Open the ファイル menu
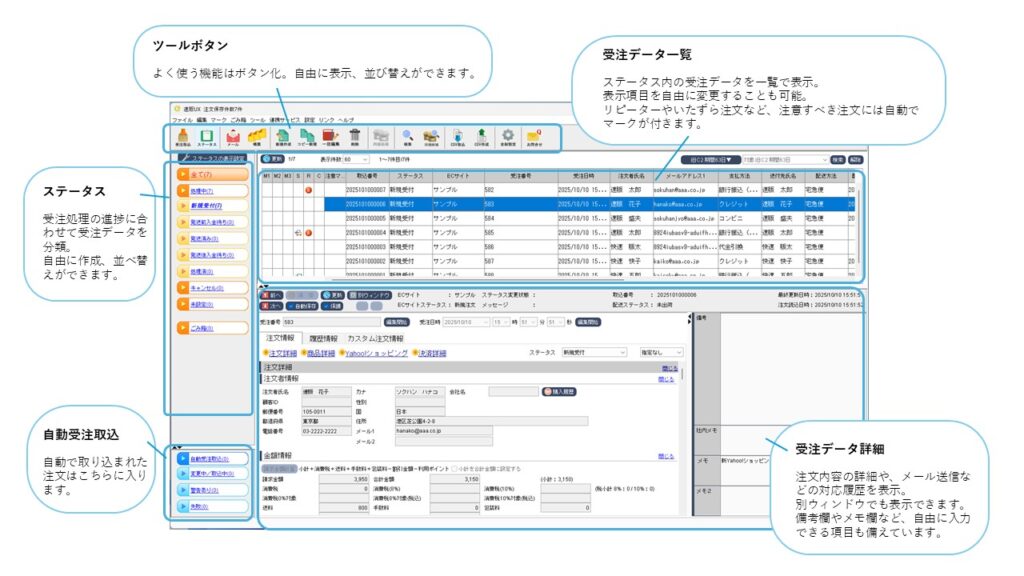The width and height of the screenshot is (1024, 576). pyautogui.click(x=182, y=119)
